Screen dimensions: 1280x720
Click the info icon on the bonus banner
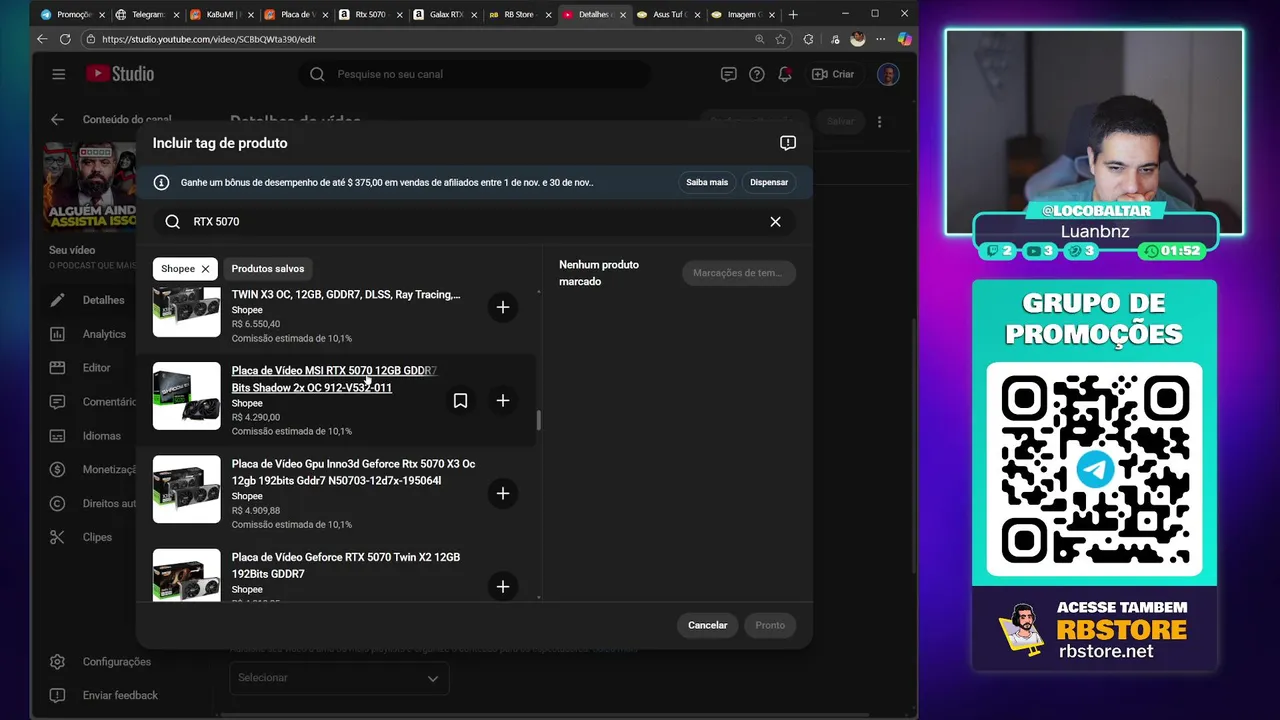(161, 182)
